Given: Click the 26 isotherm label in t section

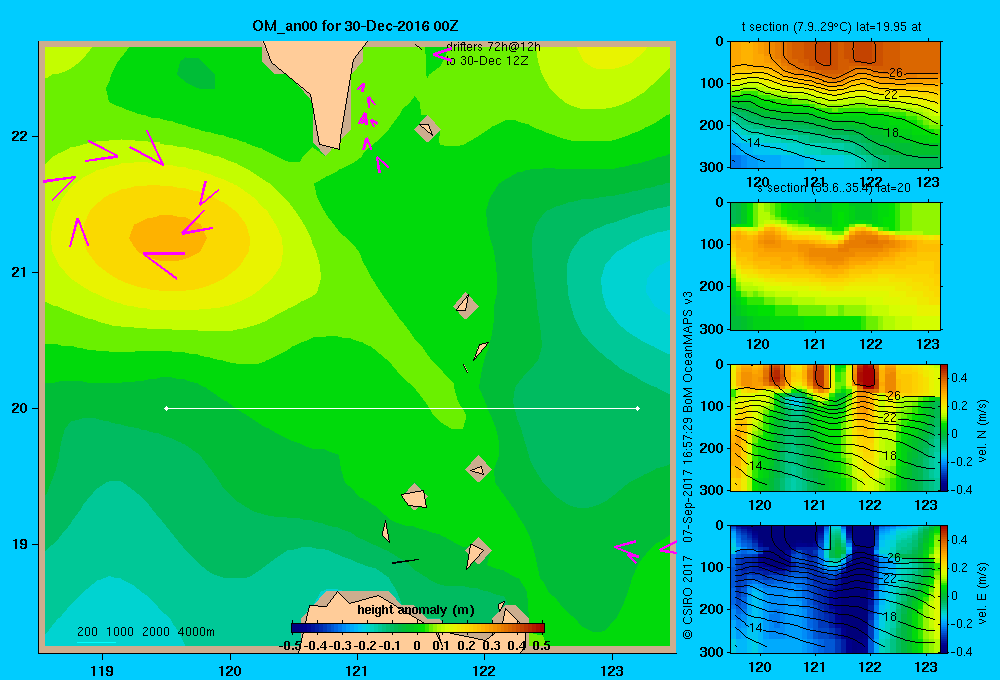Looking at the screenshot, I should [895, 73].
